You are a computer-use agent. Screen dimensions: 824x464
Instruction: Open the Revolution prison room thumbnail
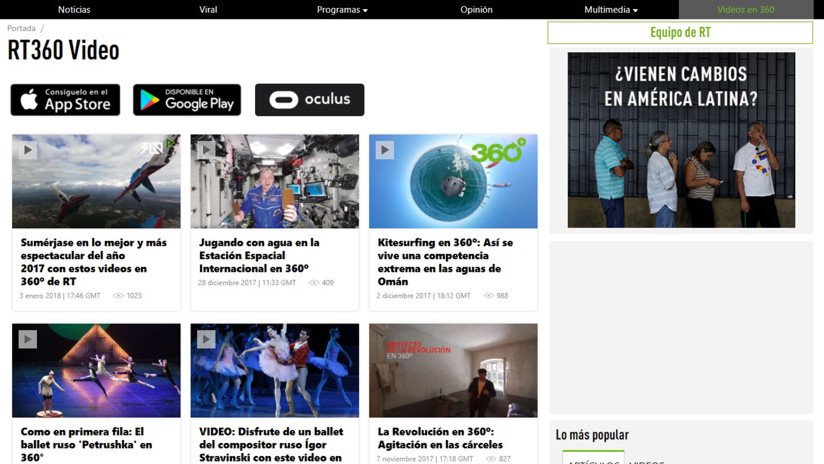[x=453, y=370]
